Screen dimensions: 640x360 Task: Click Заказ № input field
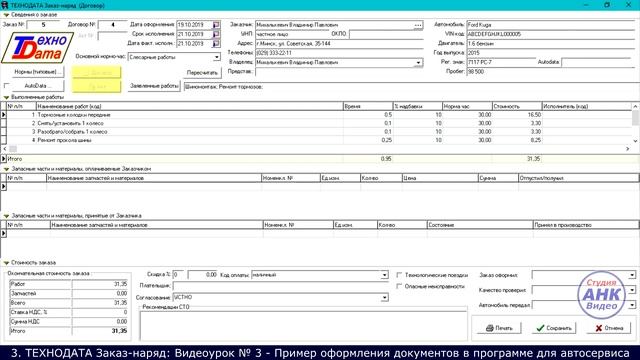point(43,25)
